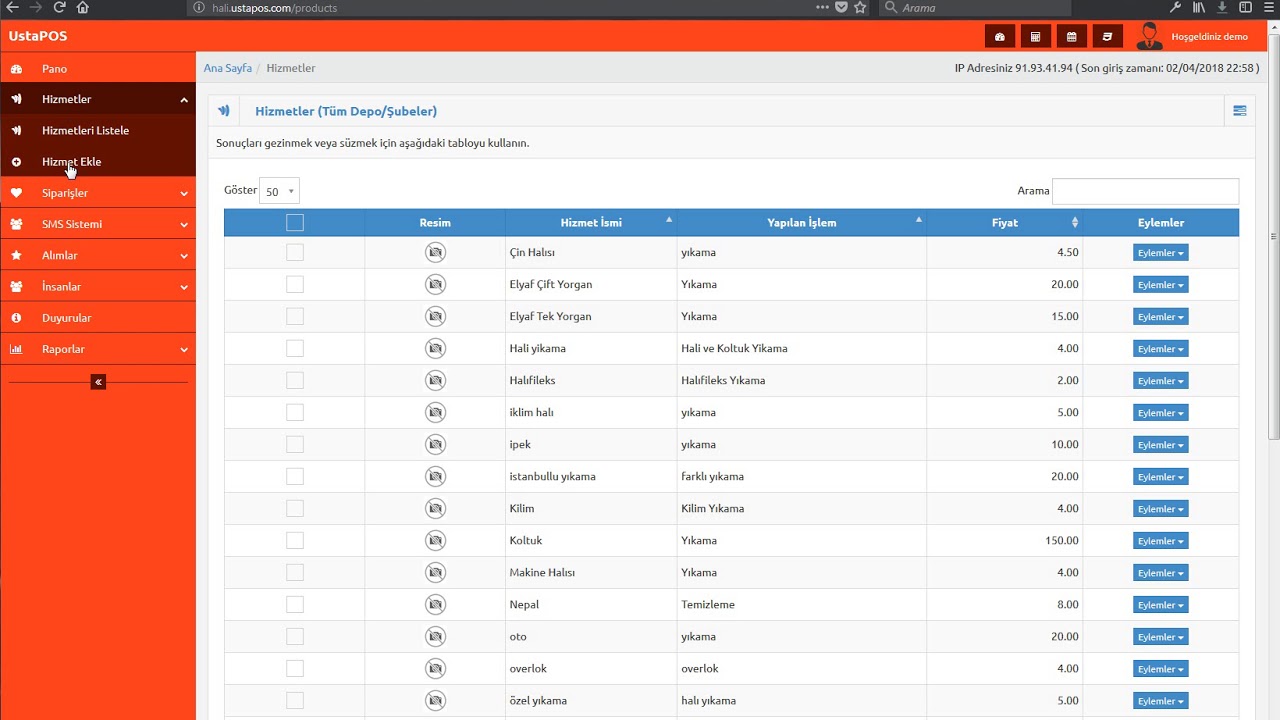Click the no-image icon in Koltuk row
This screenshot has width=1280, height=720.
point(435,541)
